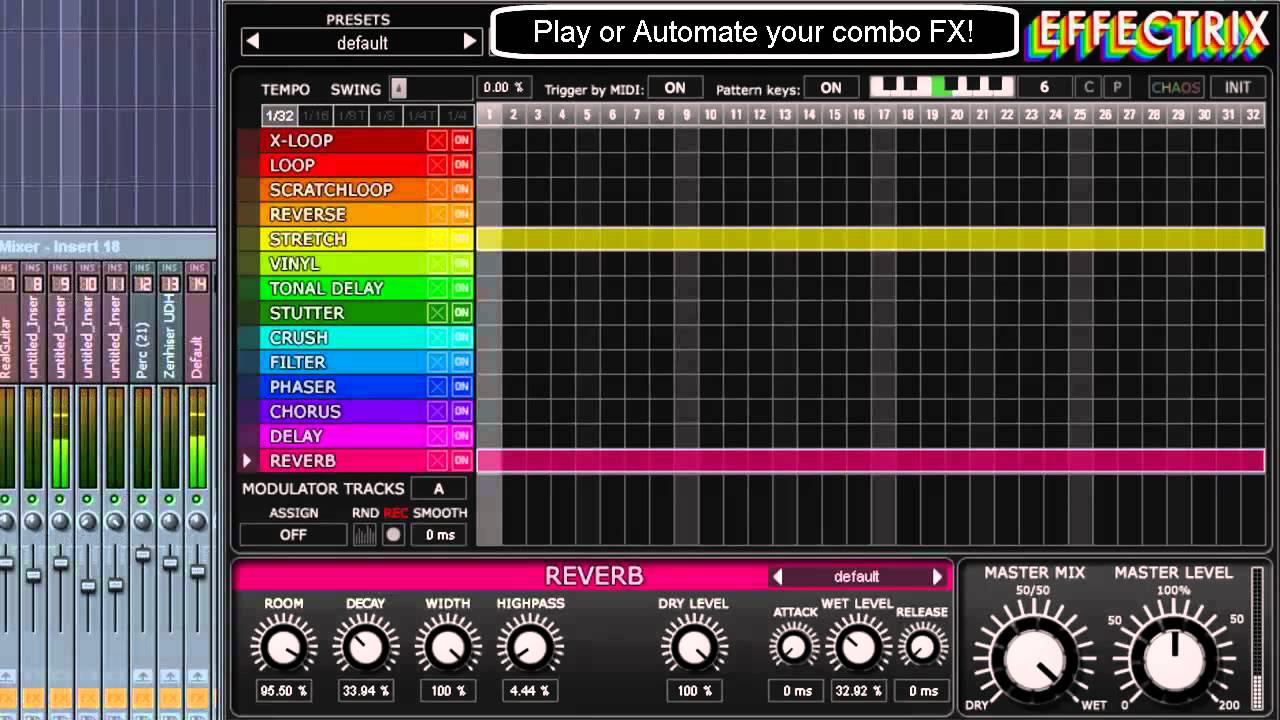Click the modulator REC record dot
The width and height of the screenshot is (1280, 720).
click(394, 535)
